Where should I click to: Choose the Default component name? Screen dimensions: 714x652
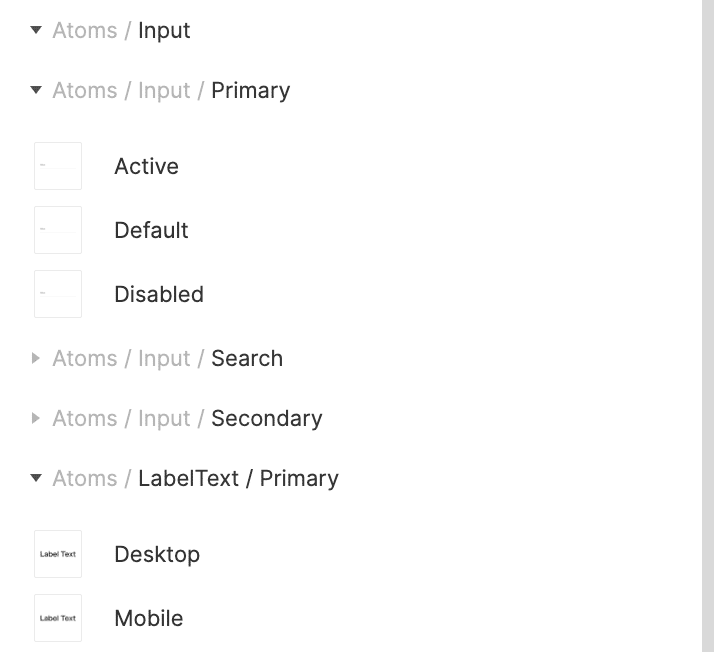pyautogui.click(x=151, y=230)
